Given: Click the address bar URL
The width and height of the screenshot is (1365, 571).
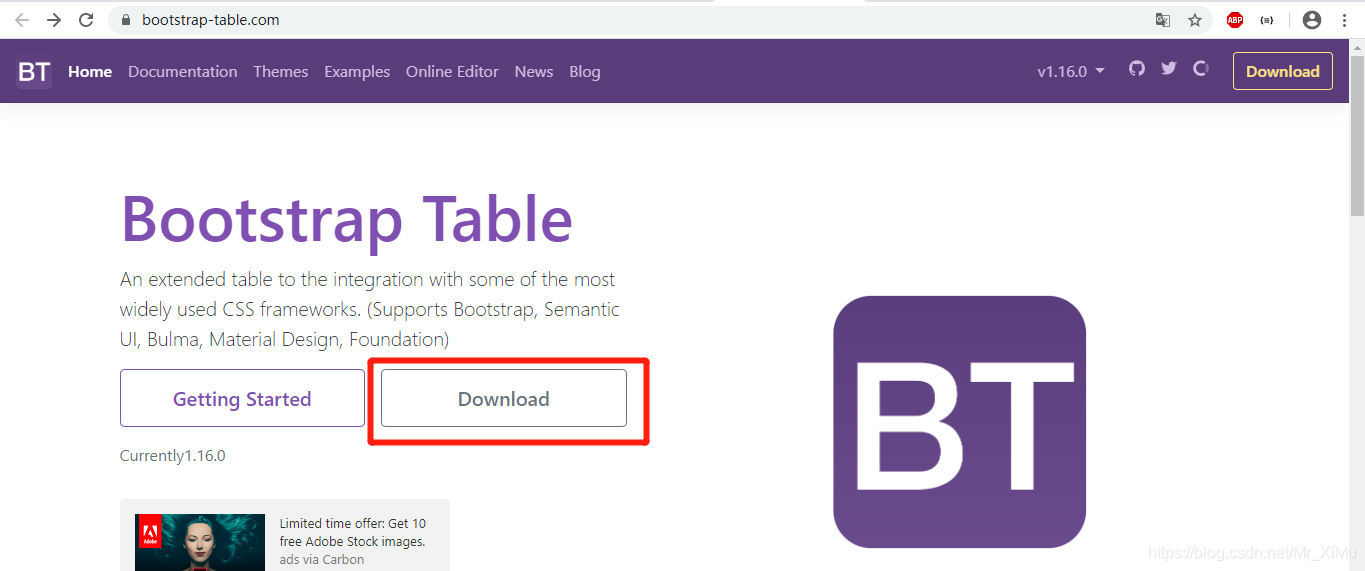Looking at the screenshot, I should 211,20.
